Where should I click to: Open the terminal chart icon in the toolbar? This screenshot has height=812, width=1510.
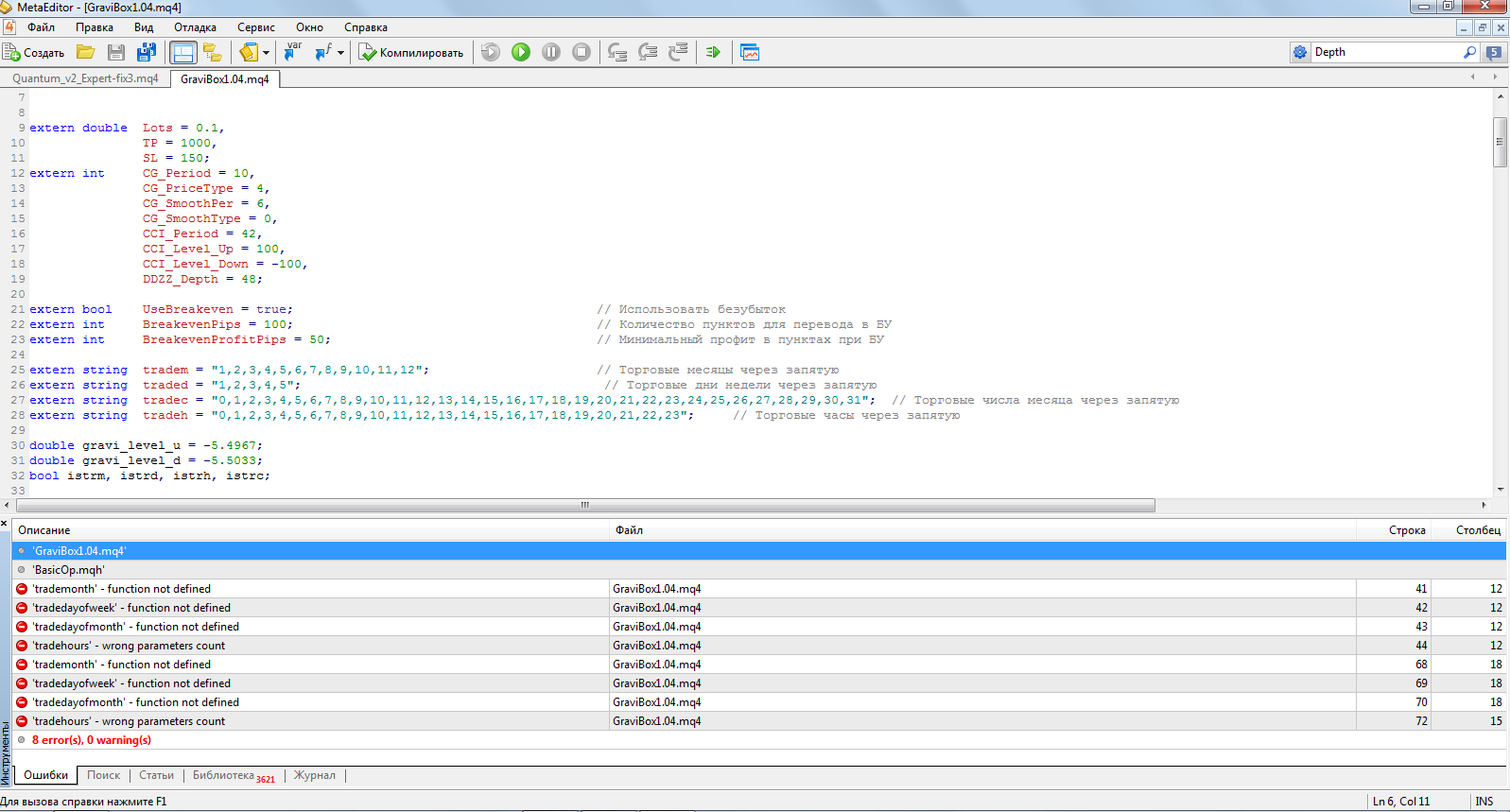point(750,52)
